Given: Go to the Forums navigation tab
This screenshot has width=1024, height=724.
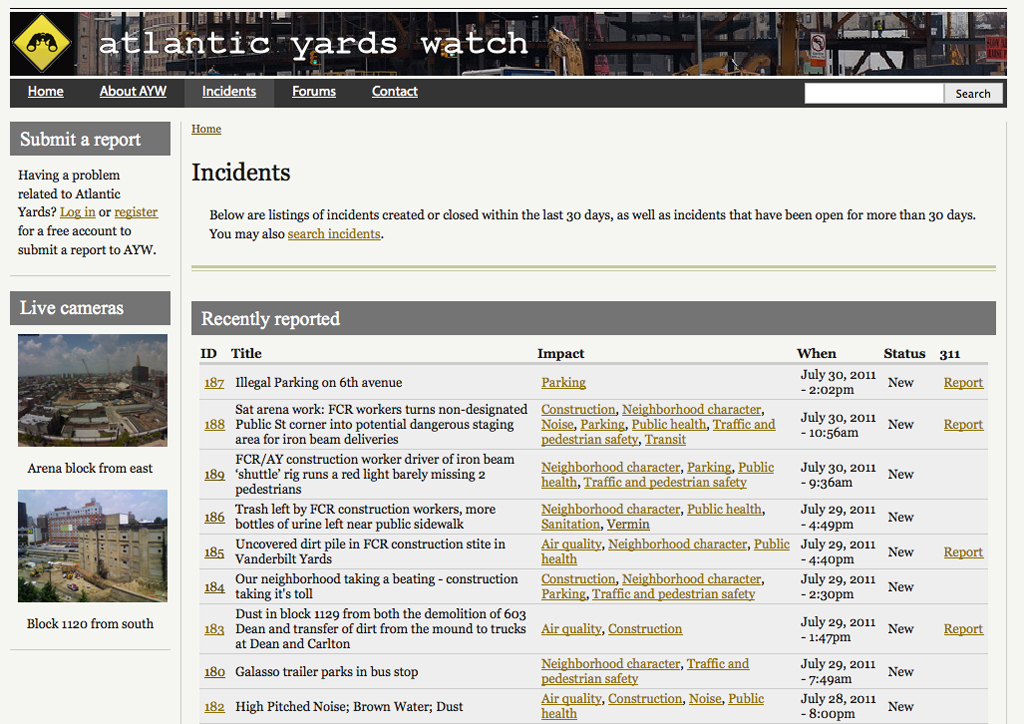Looking at the screenshot, I should 313,91.
